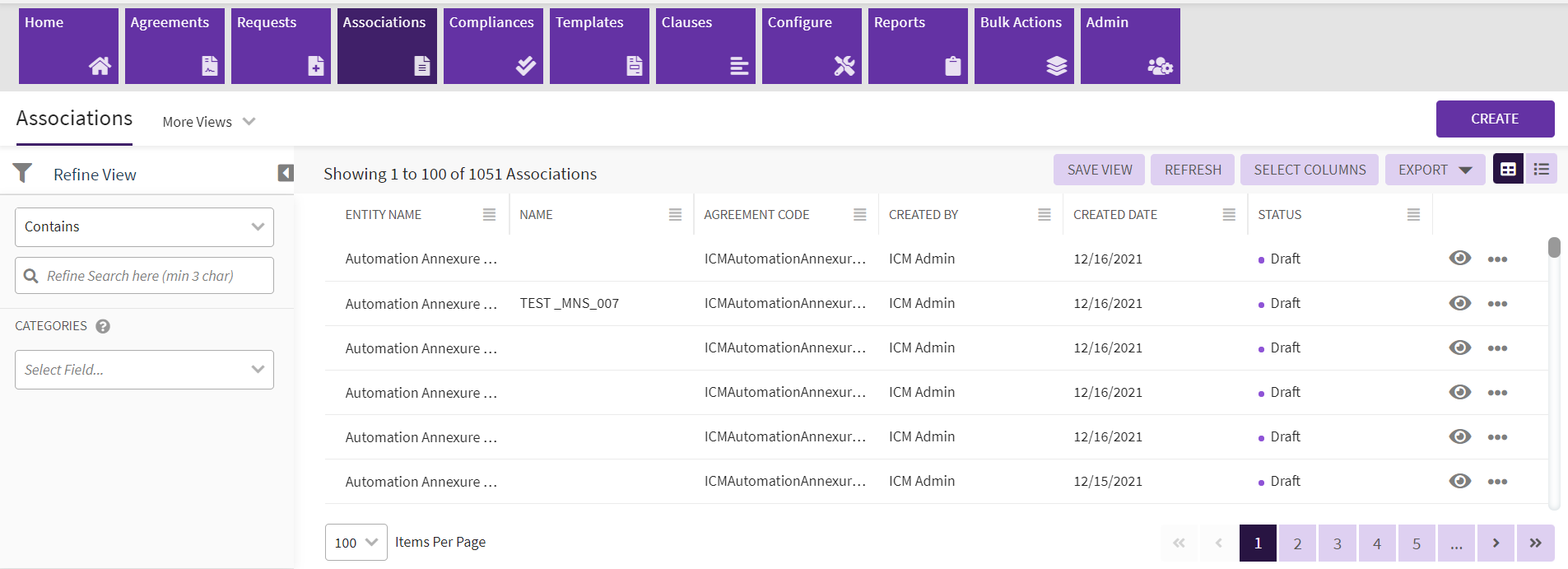Click the Select Columns button
This screenshot has width=1568, height=569.
pyautogui.click(x=1309, y=170)
